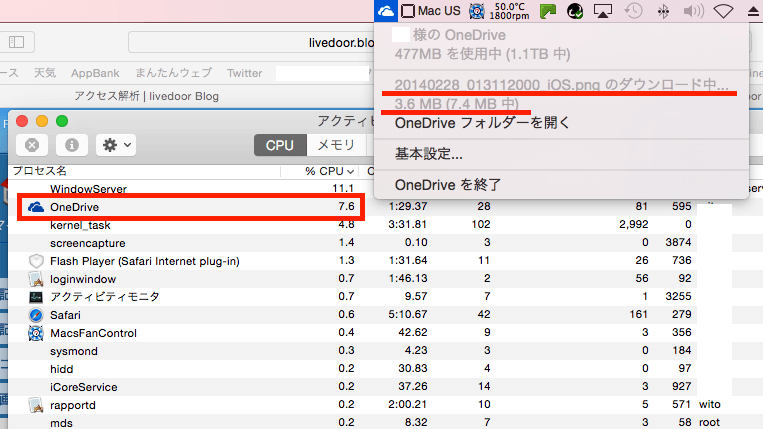Viewport: 763px width, 429px height.
Task: Click the green zoom button of Activity Monitor
Action: 62,121
